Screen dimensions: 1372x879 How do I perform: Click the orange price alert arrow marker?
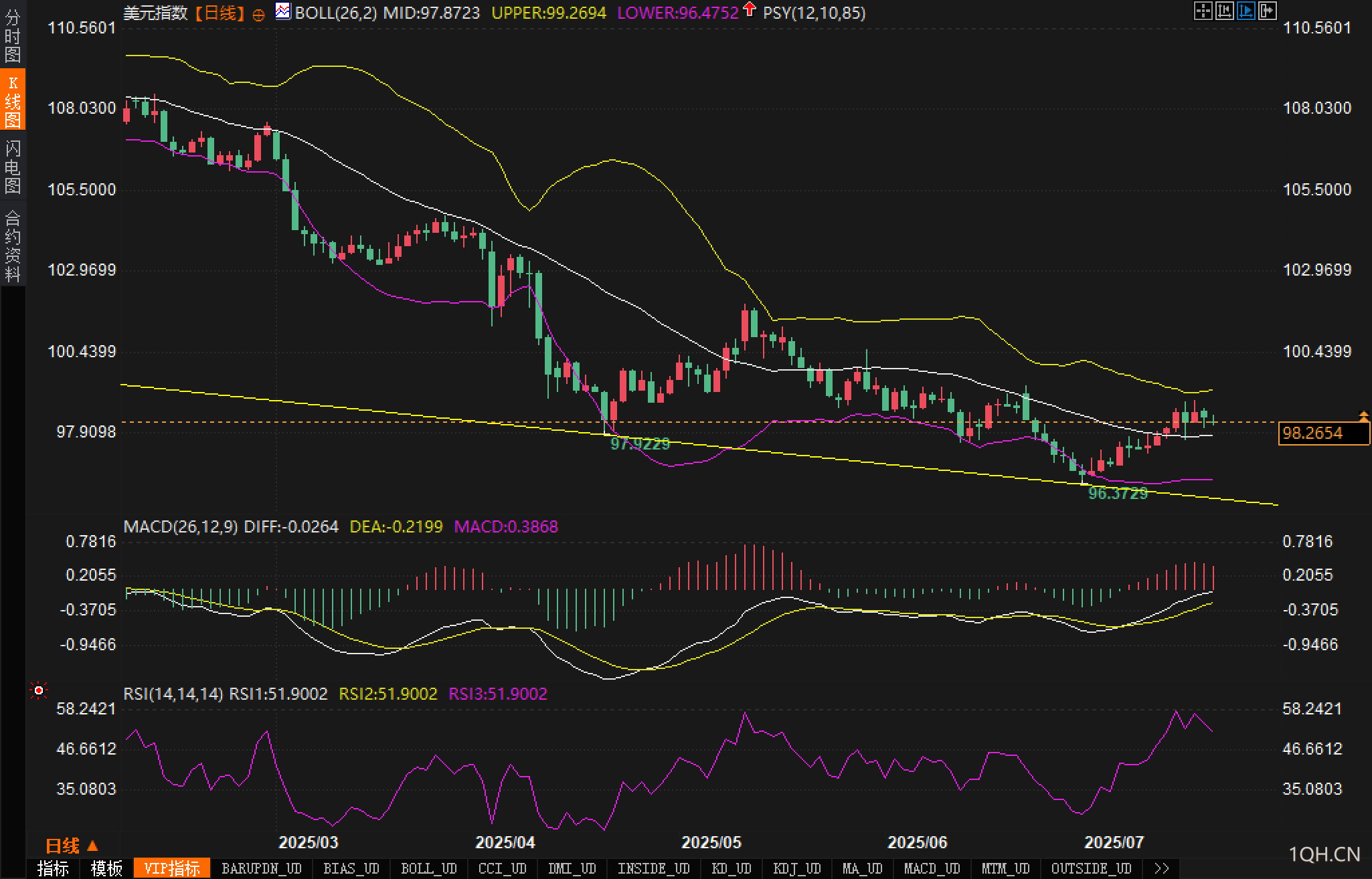pyautogui.click(x=1363, y=416)
